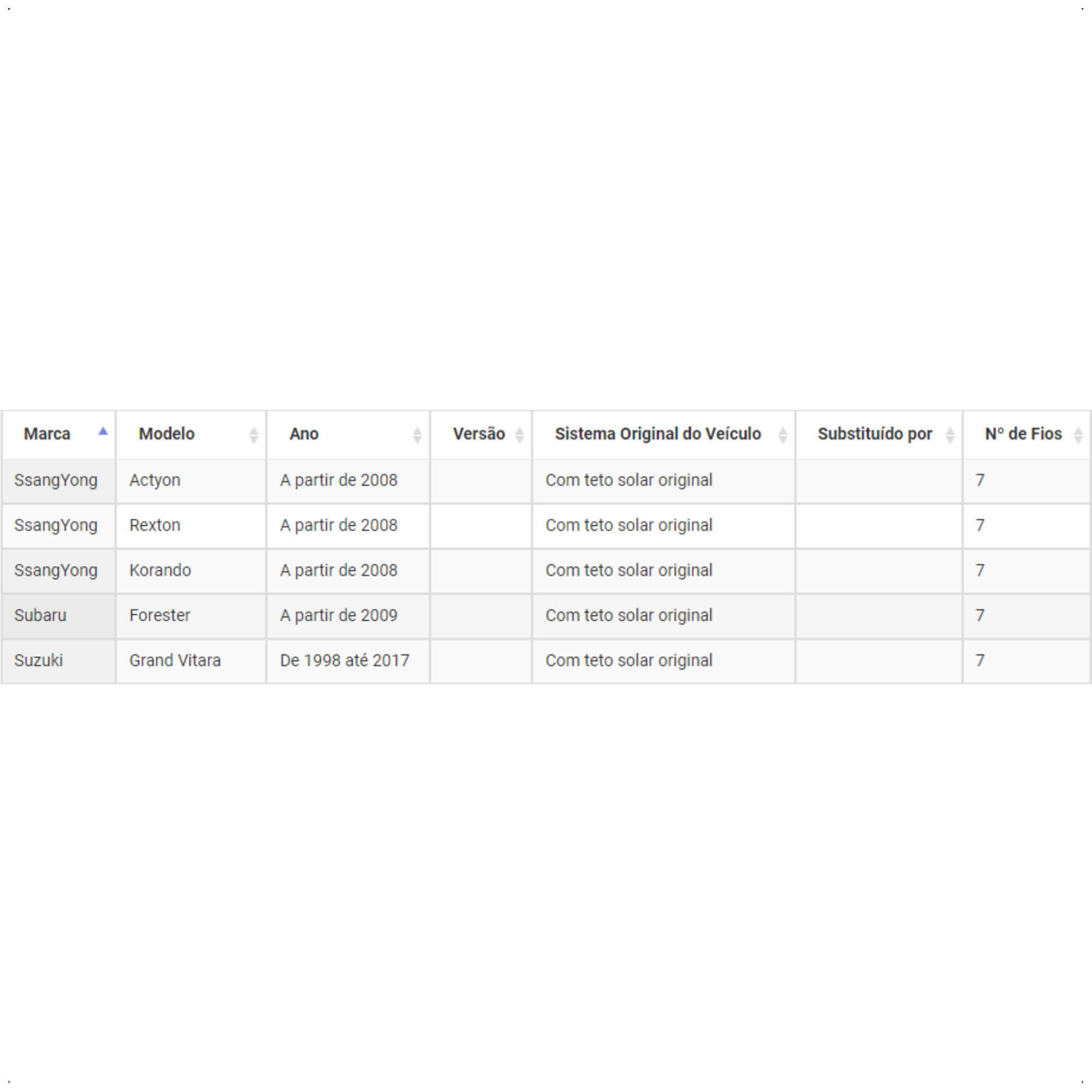
Task: Click the Versão column sort arrows icon
Action: click(x=519, y=435)
